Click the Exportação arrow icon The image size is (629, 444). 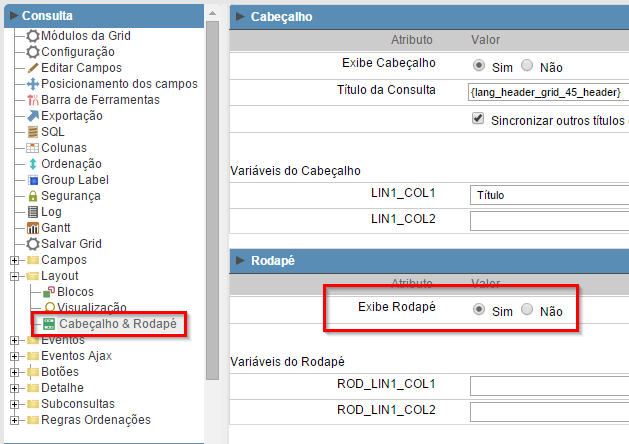pyautogui.click(x=33, y=116)
